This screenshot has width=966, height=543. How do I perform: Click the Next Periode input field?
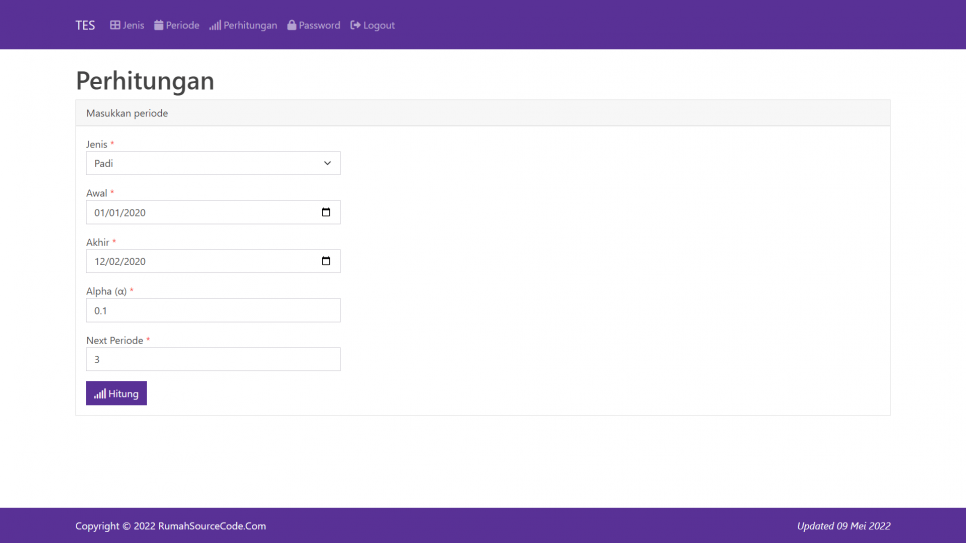tap(213, 359)
